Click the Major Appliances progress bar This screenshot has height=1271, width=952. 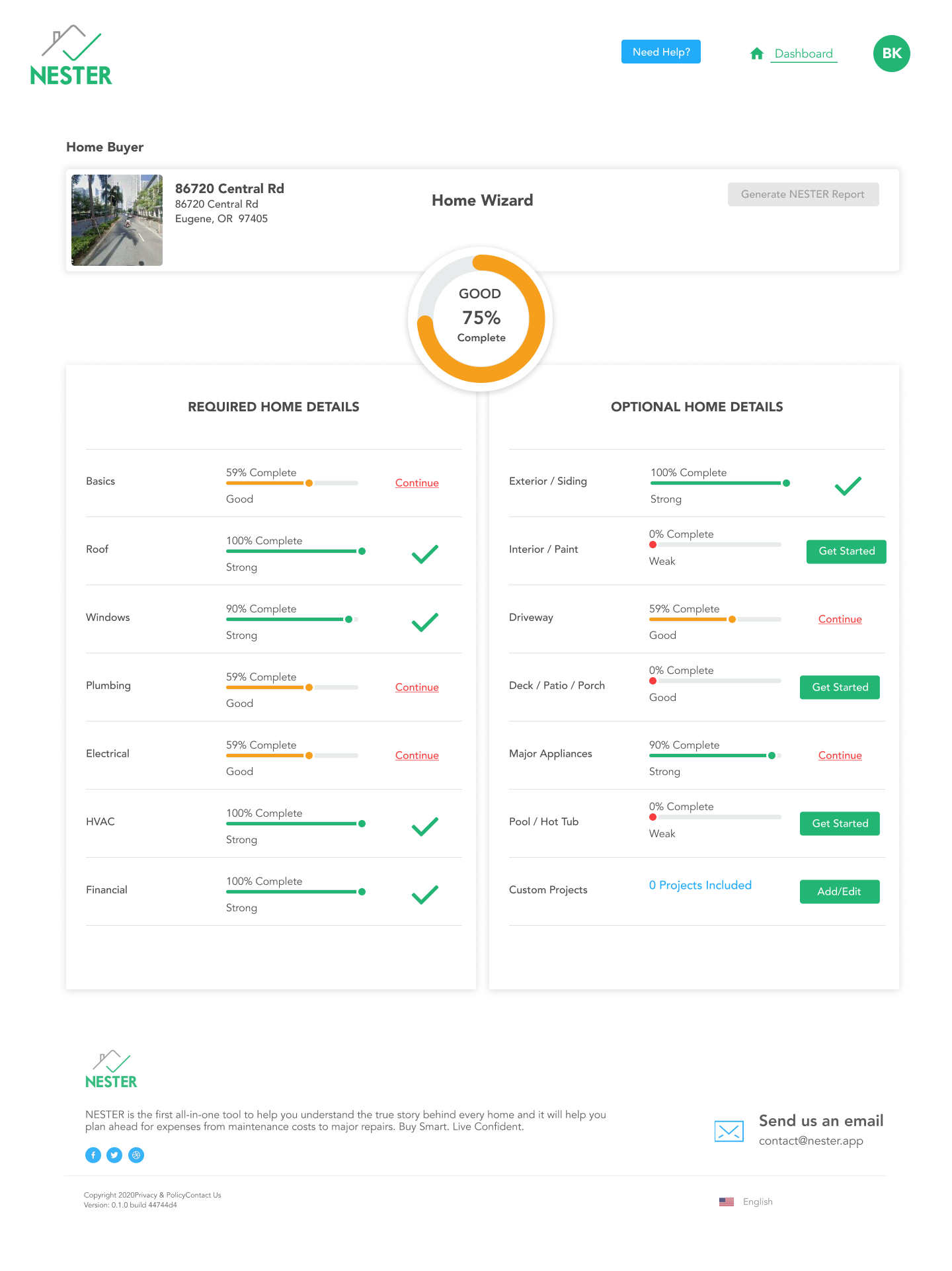715,756
